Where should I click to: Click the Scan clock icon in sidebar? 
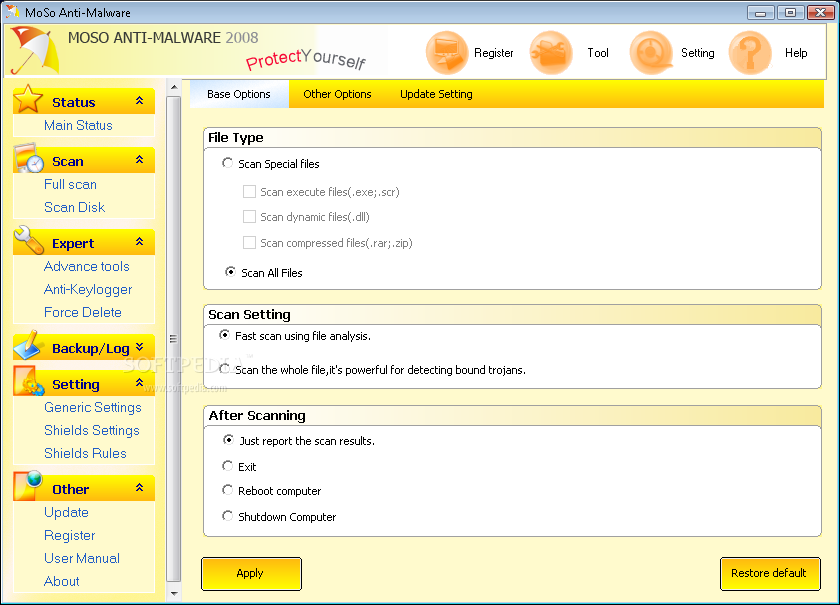28,158
